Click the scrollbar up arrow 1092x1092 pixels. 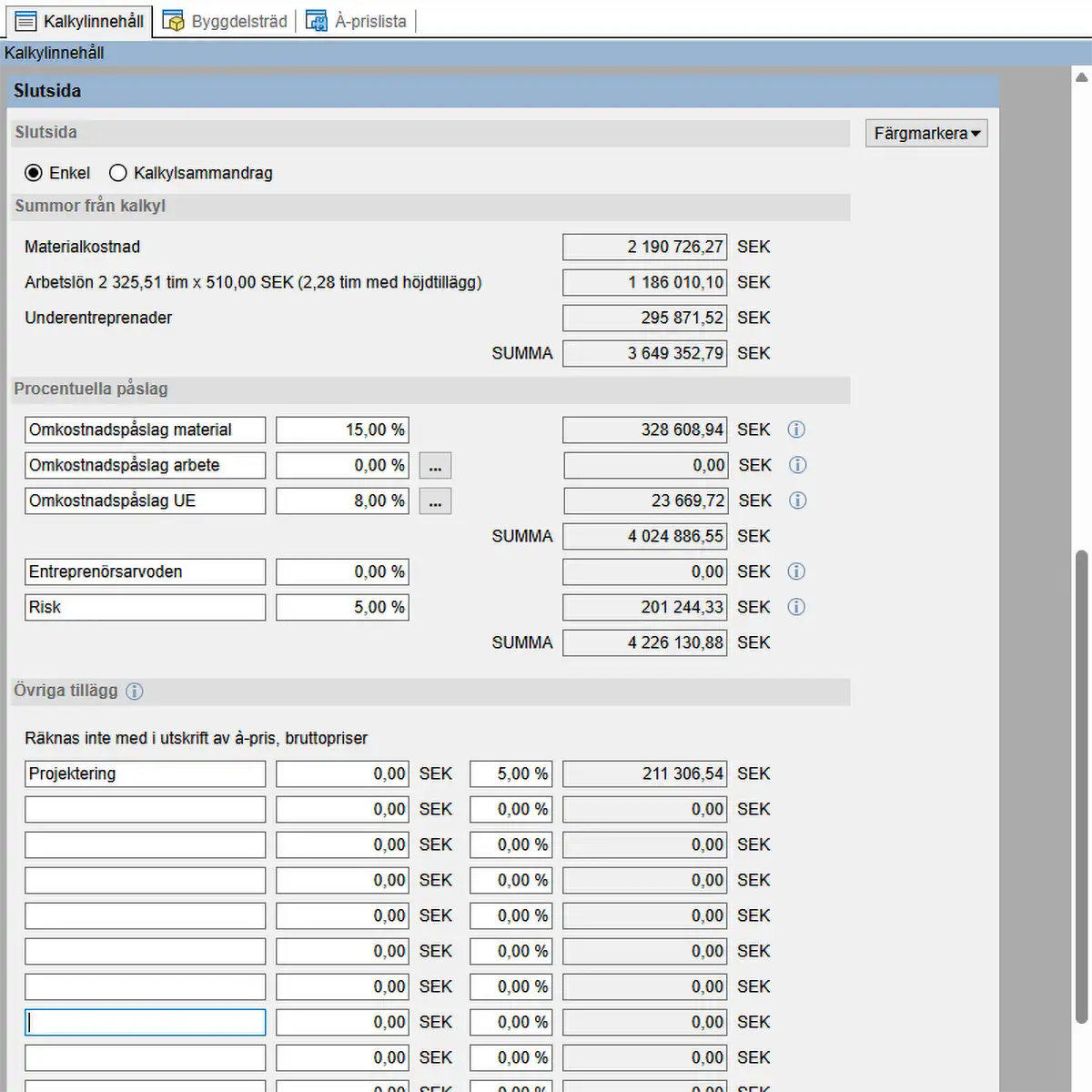tap(1081, 77)
